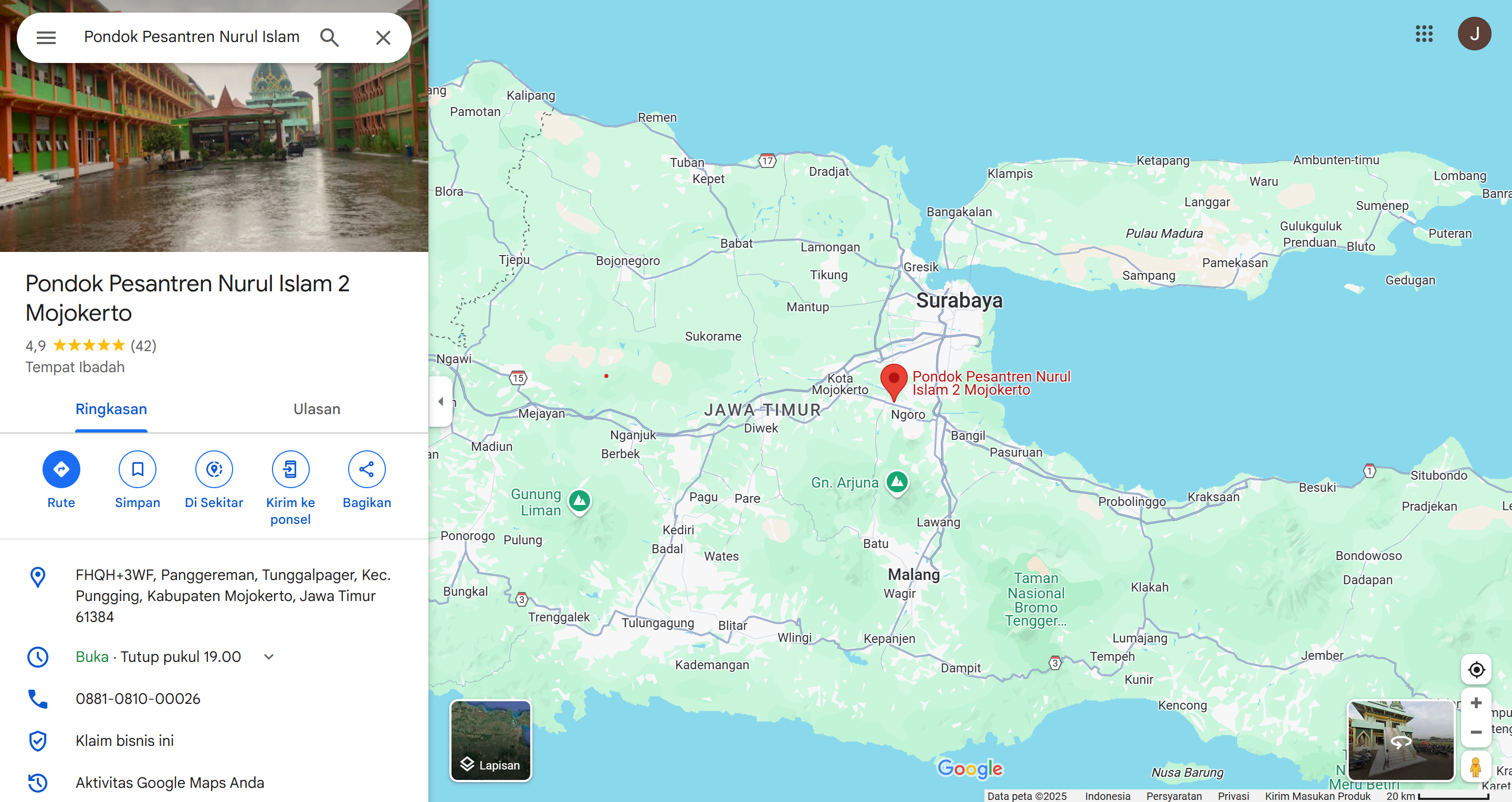1512x802 pixels.
Task: Click the Pulau Madura label
Action: pos(1164,234)
